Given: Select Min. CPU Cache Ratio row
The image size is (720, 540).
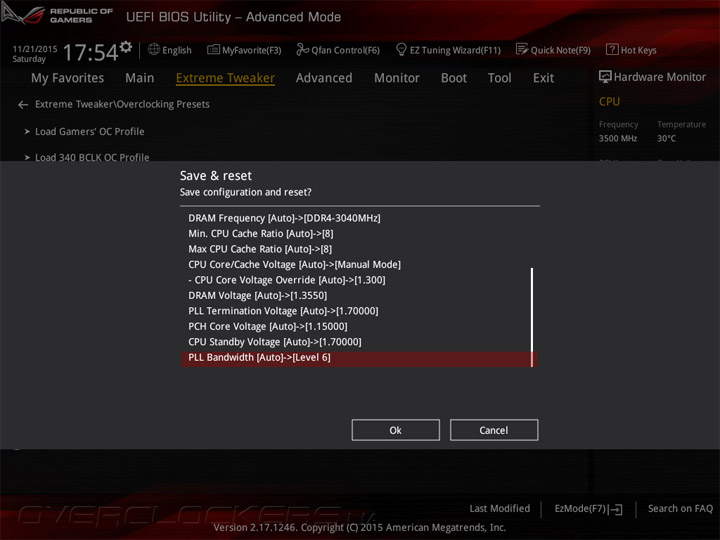Looking at the screenshot, I should point(359,234).
